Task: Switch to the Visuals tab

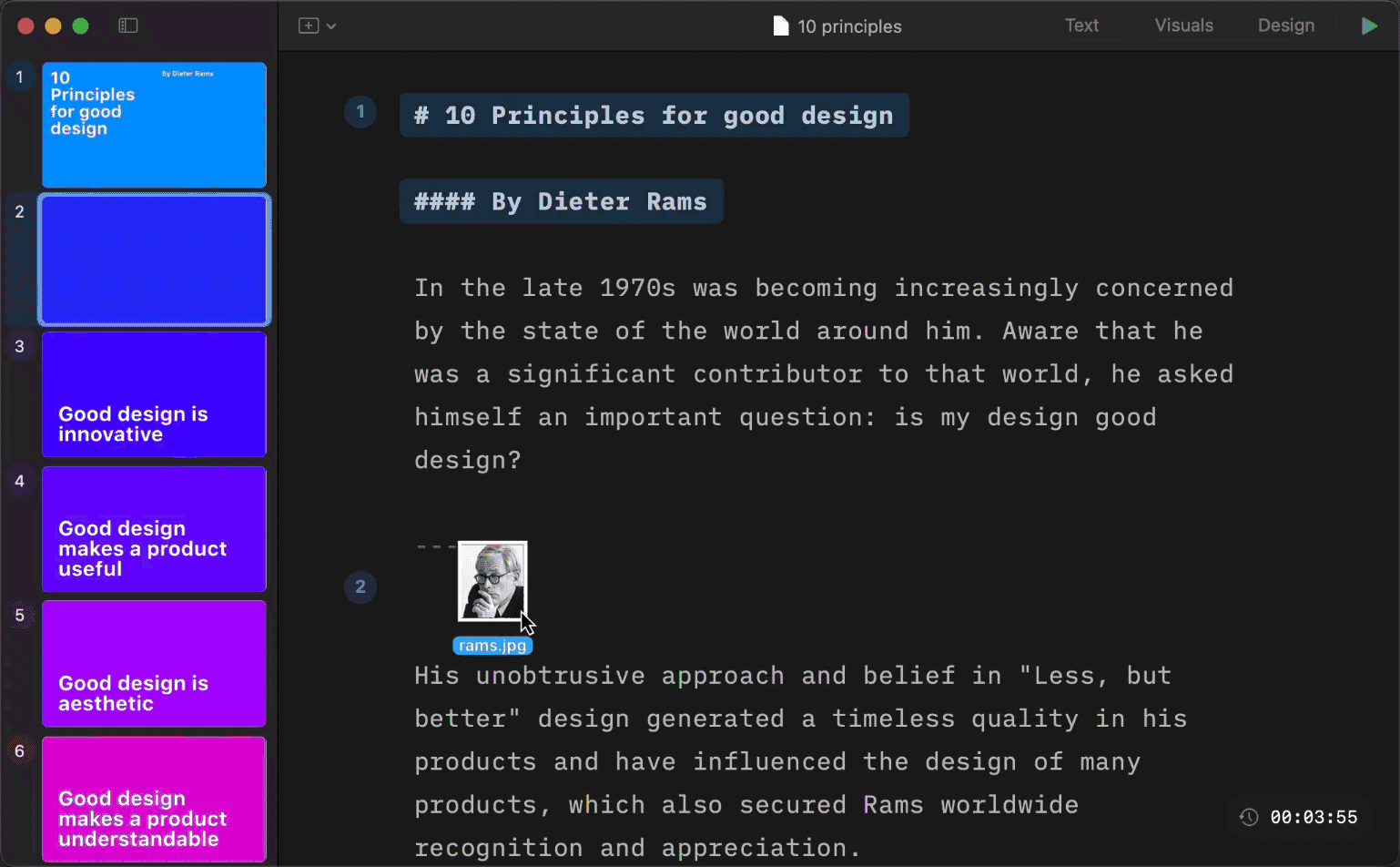Action: coord(1183,25)
